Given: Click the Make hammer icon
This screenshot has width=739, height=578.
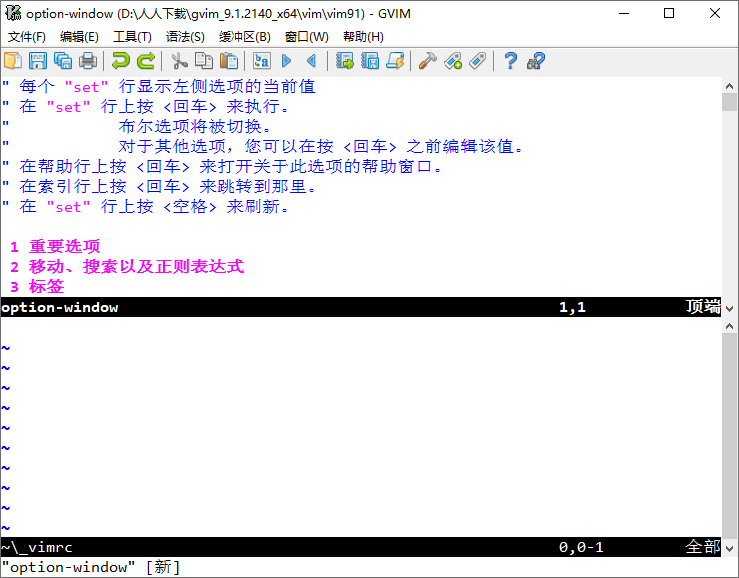Looking at the screenshot, I should tap(427, 61).
